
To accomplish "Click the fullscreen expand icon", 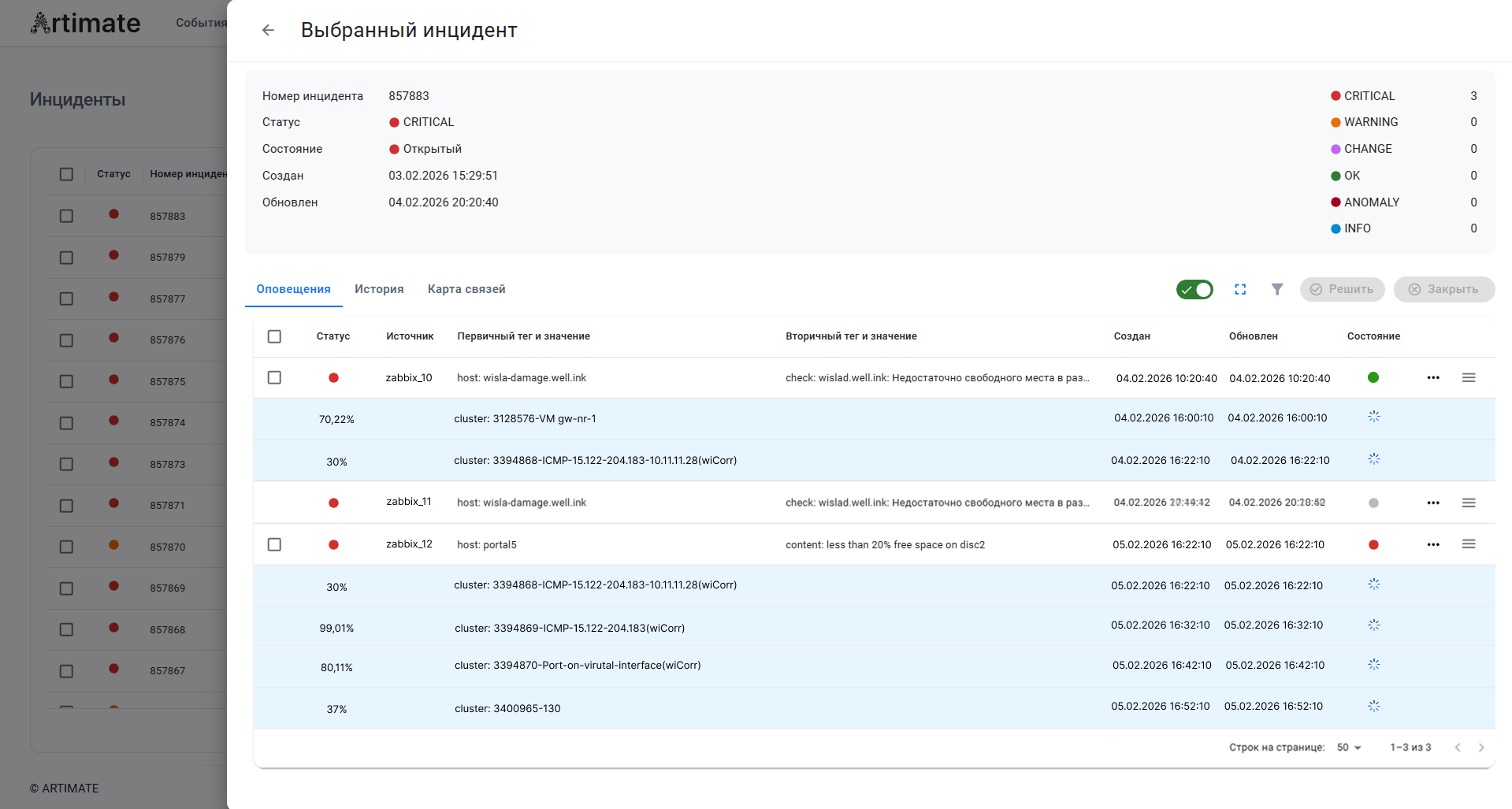I will [x=1240, y=289].
